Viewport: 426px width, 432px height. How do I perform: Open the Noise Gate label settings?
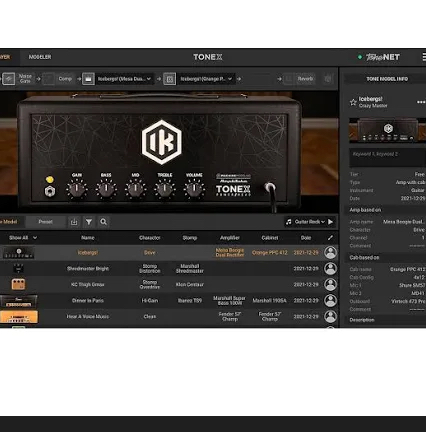coord(25,79)
